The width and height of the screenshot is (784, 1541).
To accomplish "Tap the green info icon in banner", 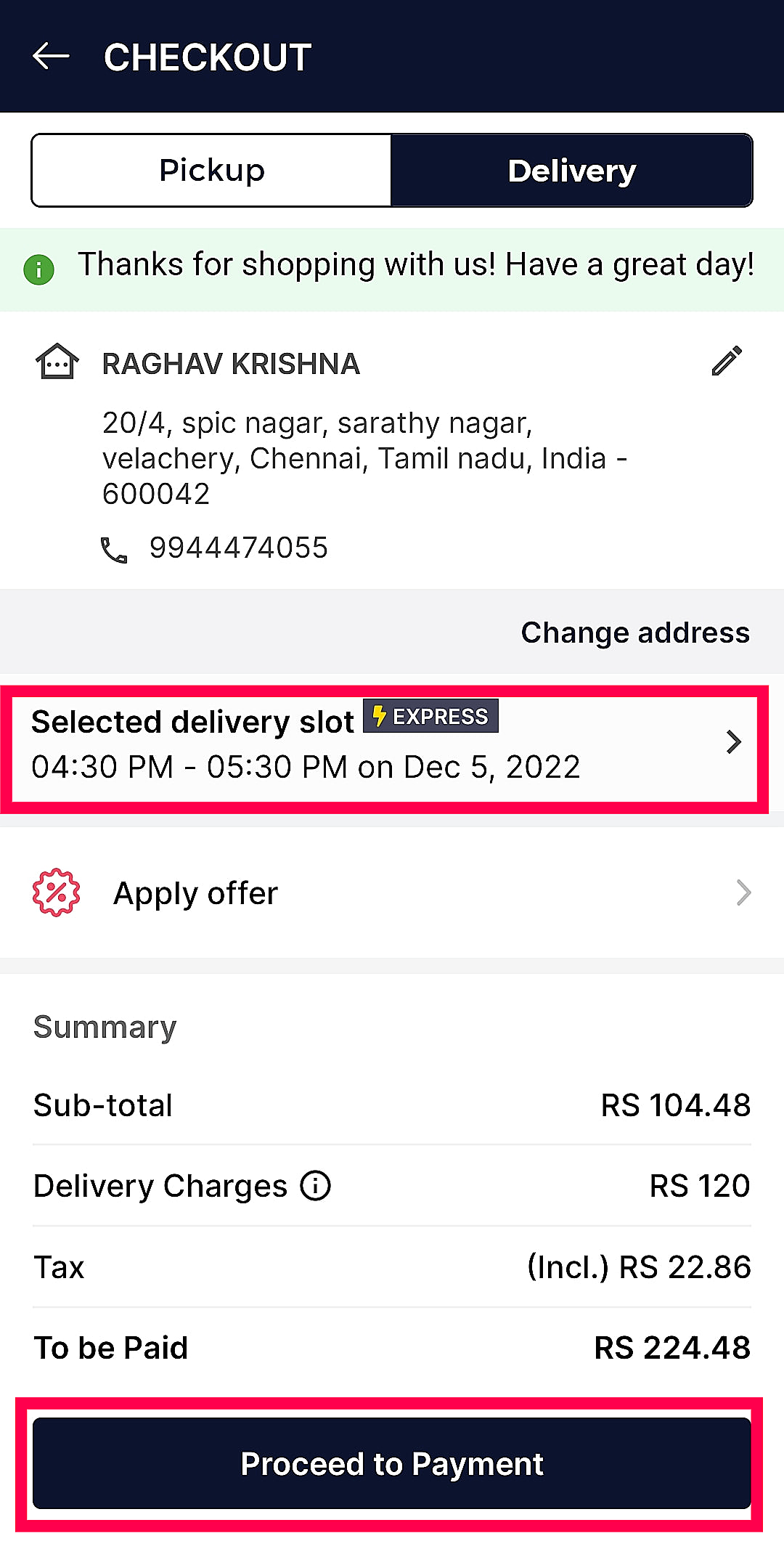I will coord(39,270).
